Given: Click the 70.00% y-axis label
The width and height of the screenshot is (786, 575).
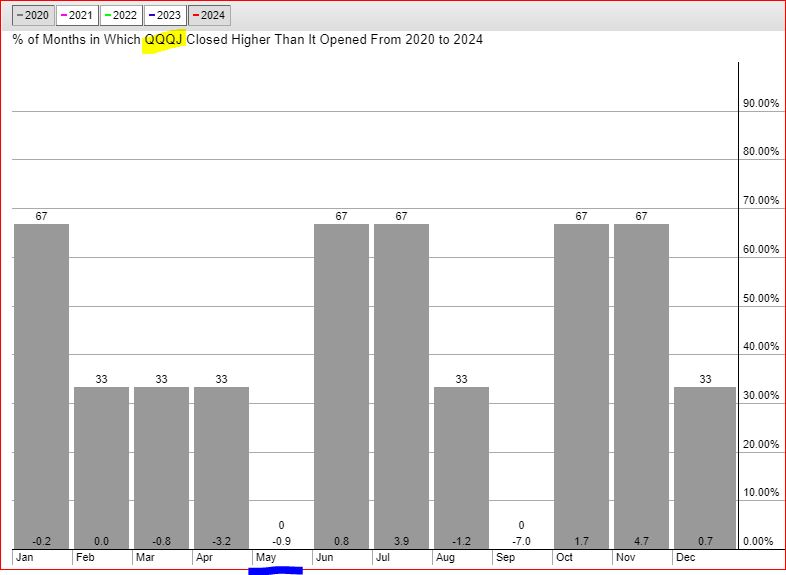Looking at the screenshot, I should (761, 201).
